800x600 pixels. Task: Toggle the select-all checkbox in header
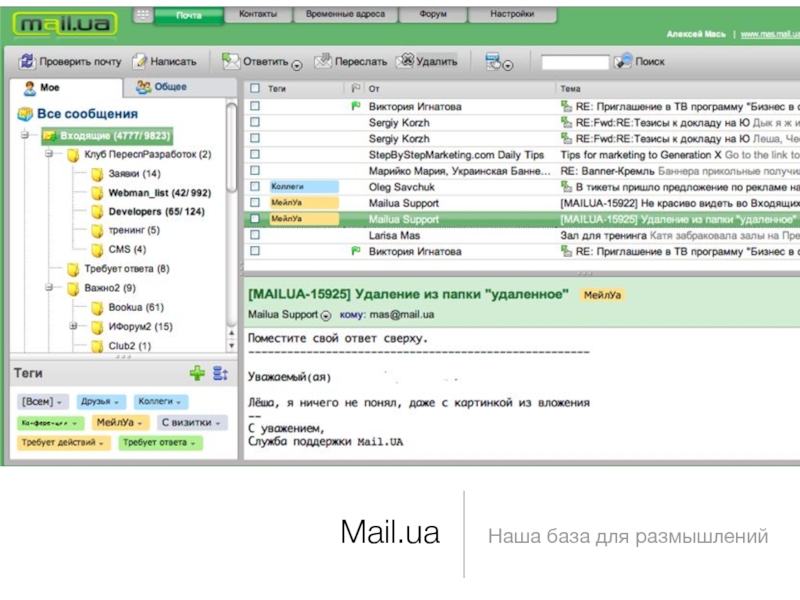255,88
